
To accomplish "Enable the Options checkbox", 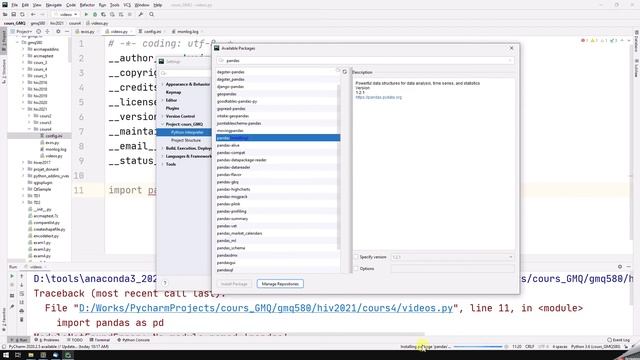I will pos(356,269).
